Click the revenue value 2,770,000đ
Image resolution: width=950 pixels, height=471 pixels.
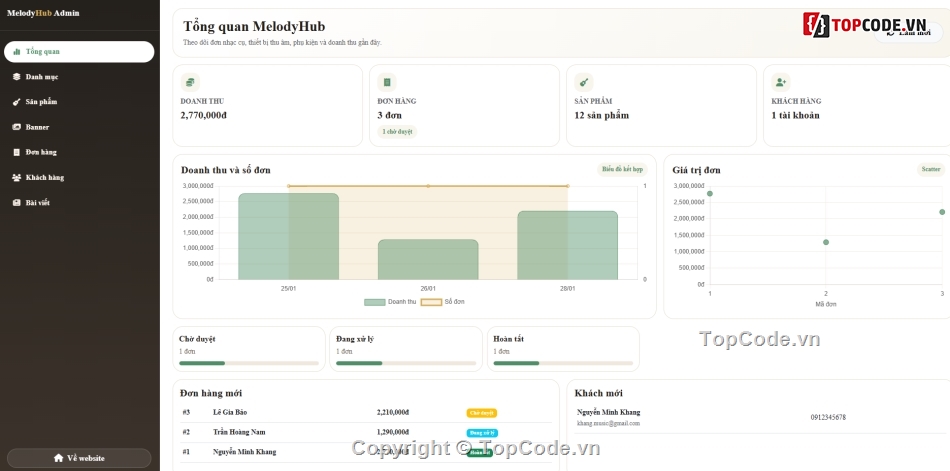click(x=204, y=115)
